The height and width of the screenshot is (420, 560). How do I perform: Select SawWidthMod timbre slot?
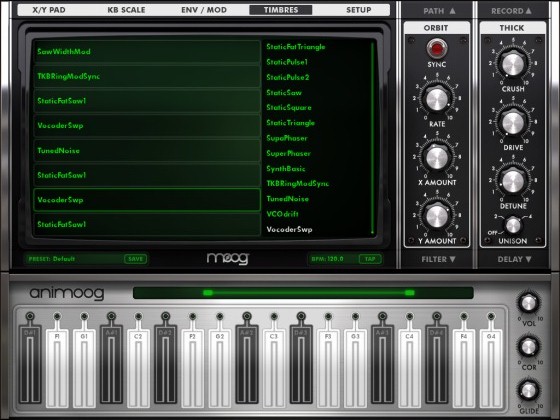tap(147, 51)
